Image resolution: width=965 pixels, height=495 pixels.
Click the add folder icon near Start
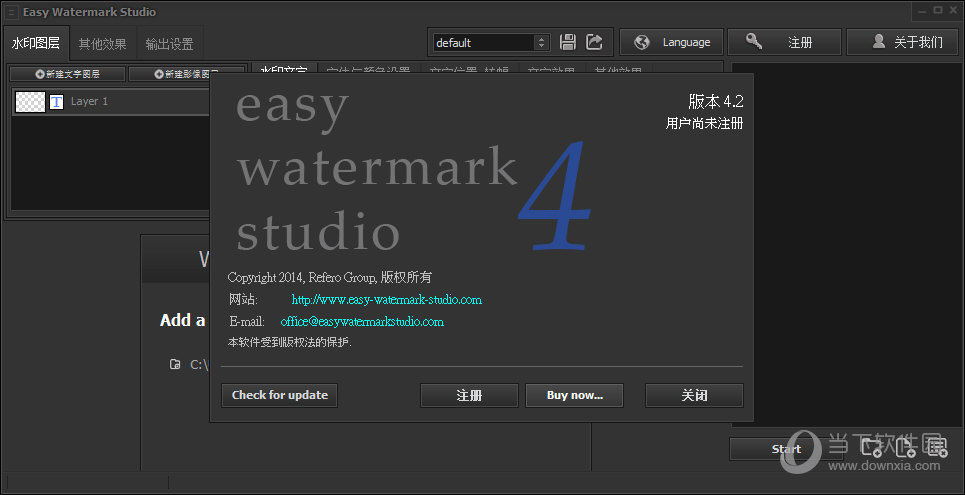point(873,446)
